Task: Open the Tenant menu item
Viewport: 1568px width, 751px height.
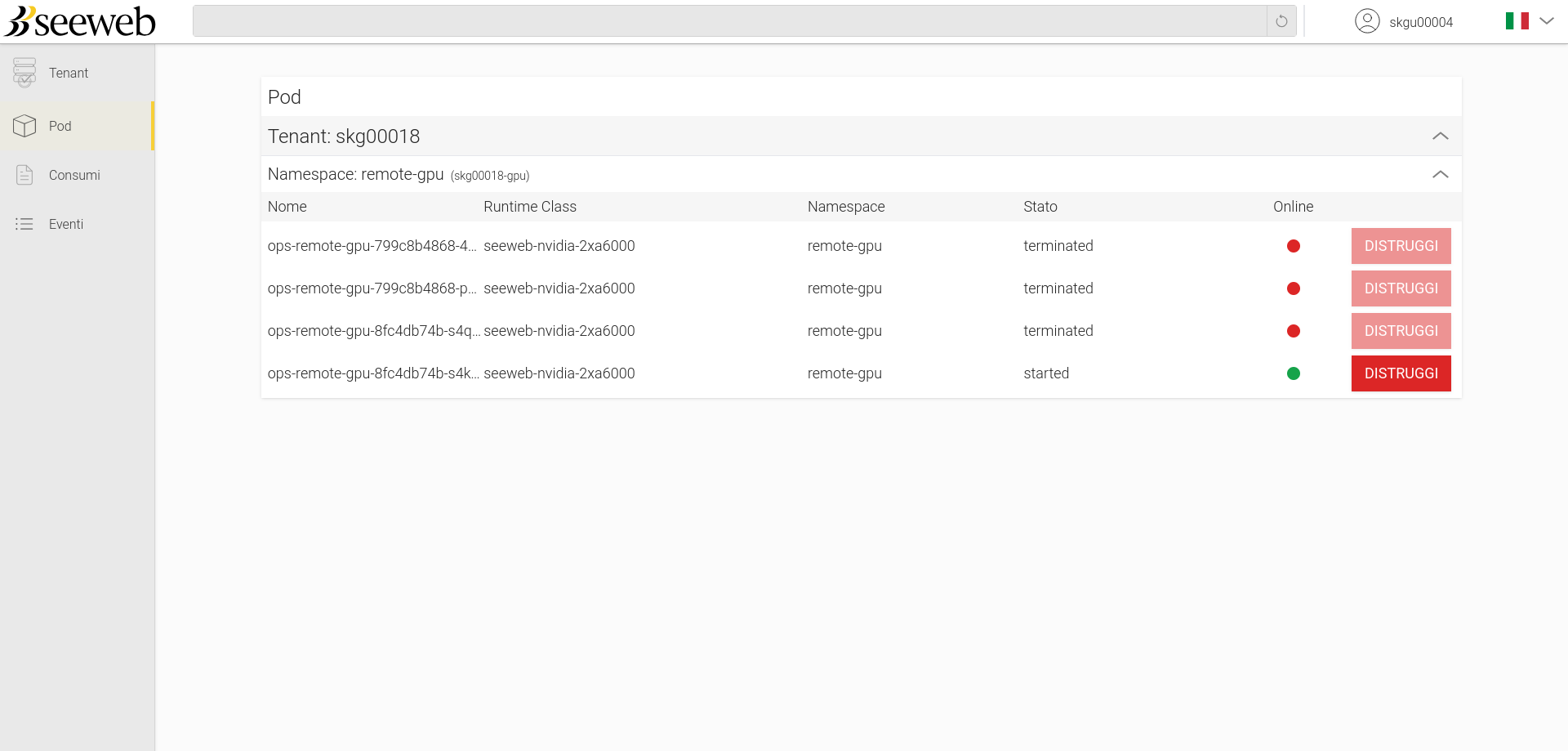Action: pos(69,73)
